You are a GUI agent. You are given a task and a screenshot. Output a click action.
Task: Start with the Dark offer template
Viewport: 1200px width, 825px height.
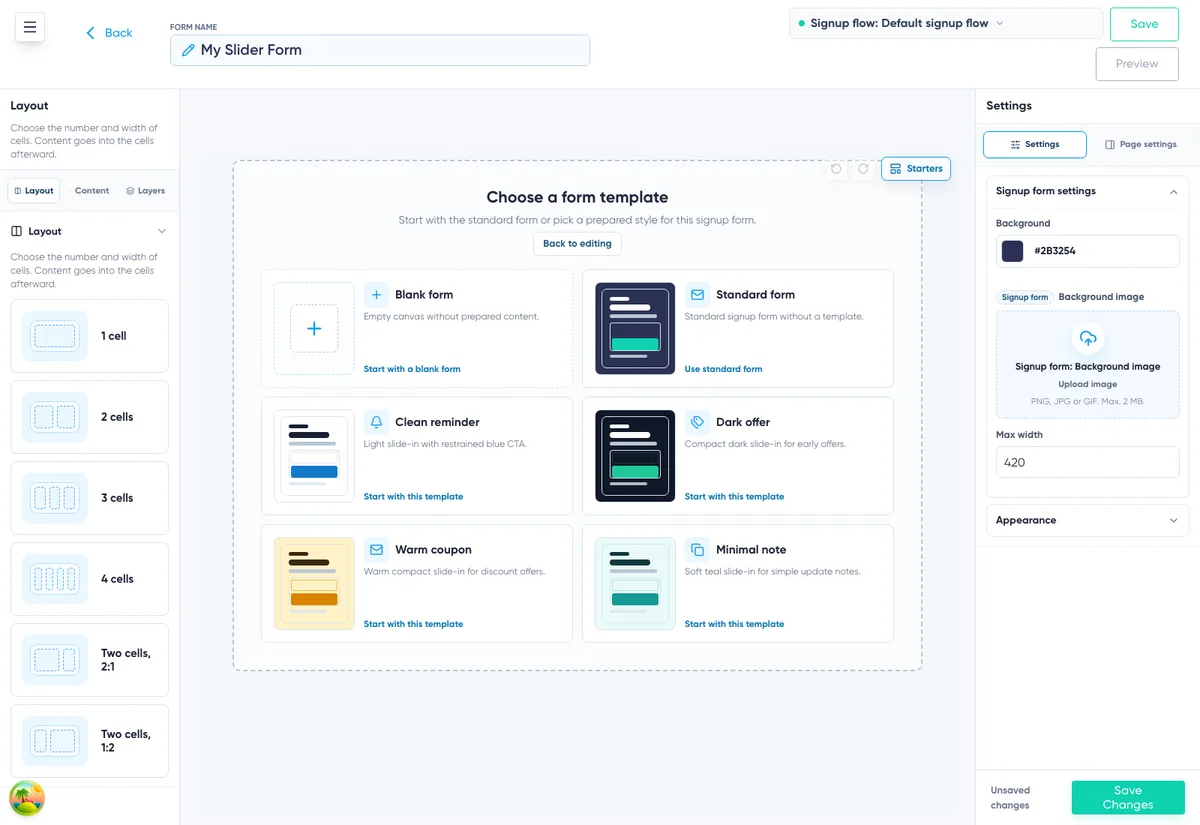(734, 497)
